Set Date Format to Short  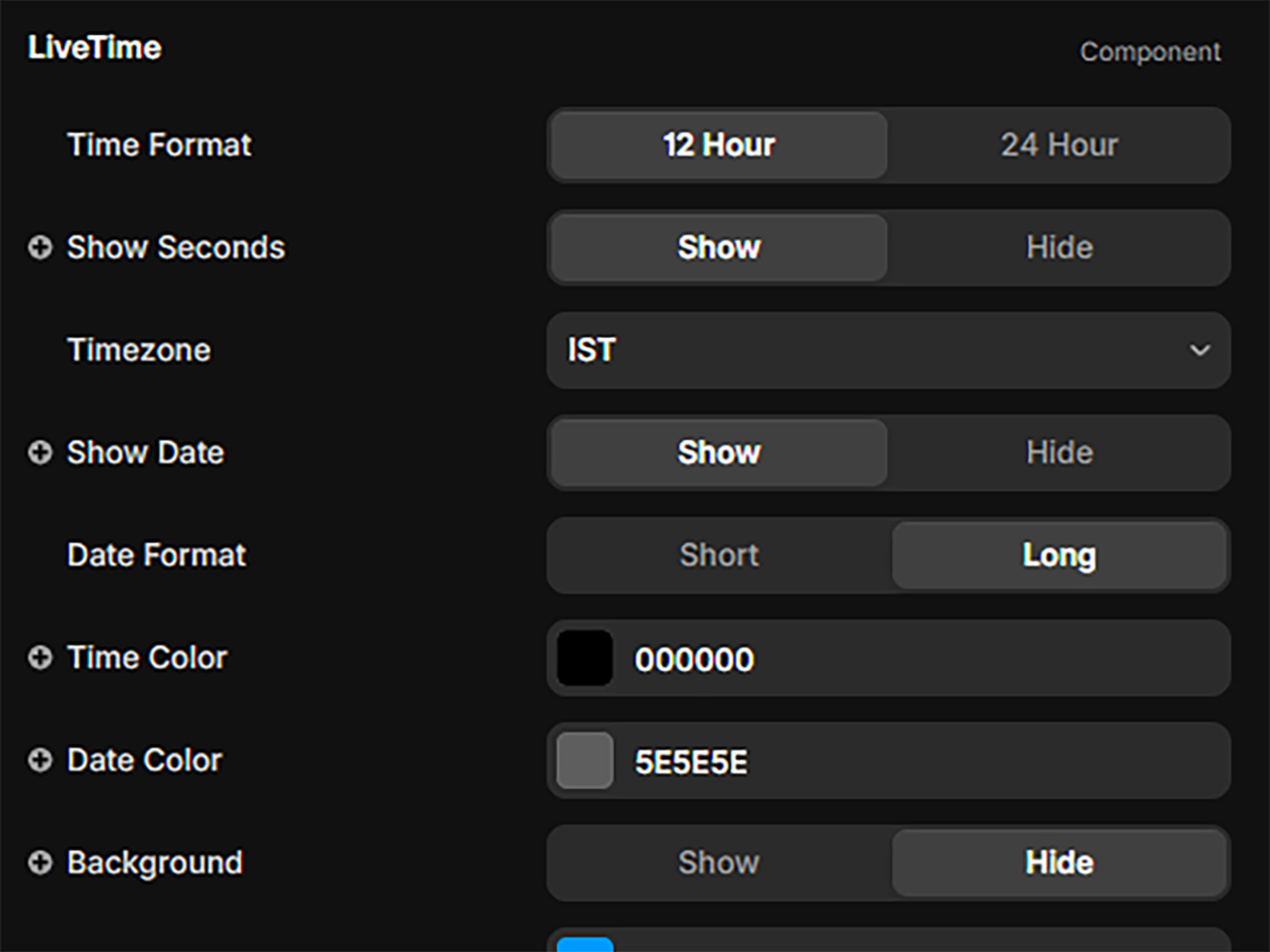pos(719,555)
